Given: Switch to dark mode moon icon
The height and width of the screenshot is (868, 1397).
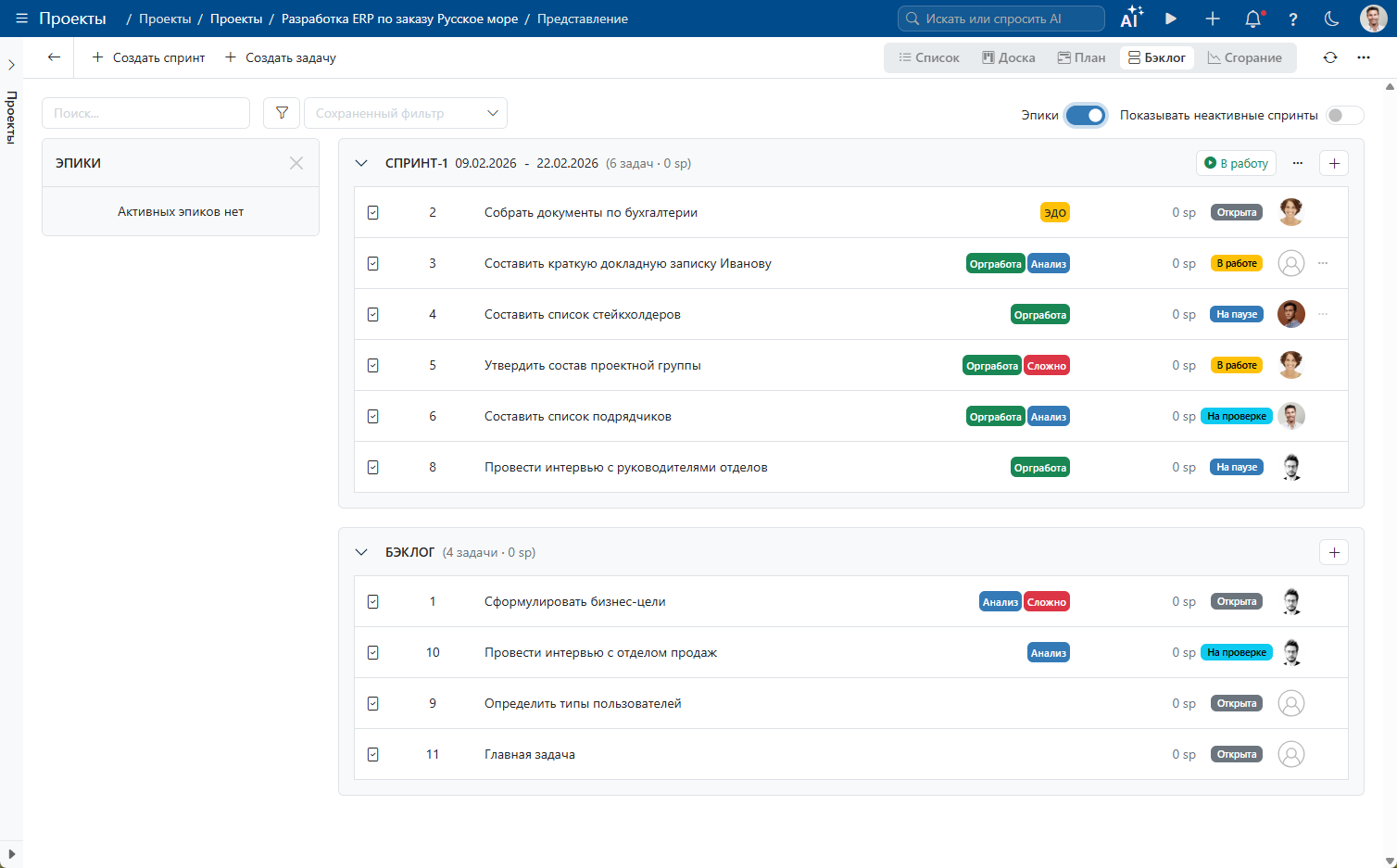Looking at the screenshot, I should [x=1332, y=19].
